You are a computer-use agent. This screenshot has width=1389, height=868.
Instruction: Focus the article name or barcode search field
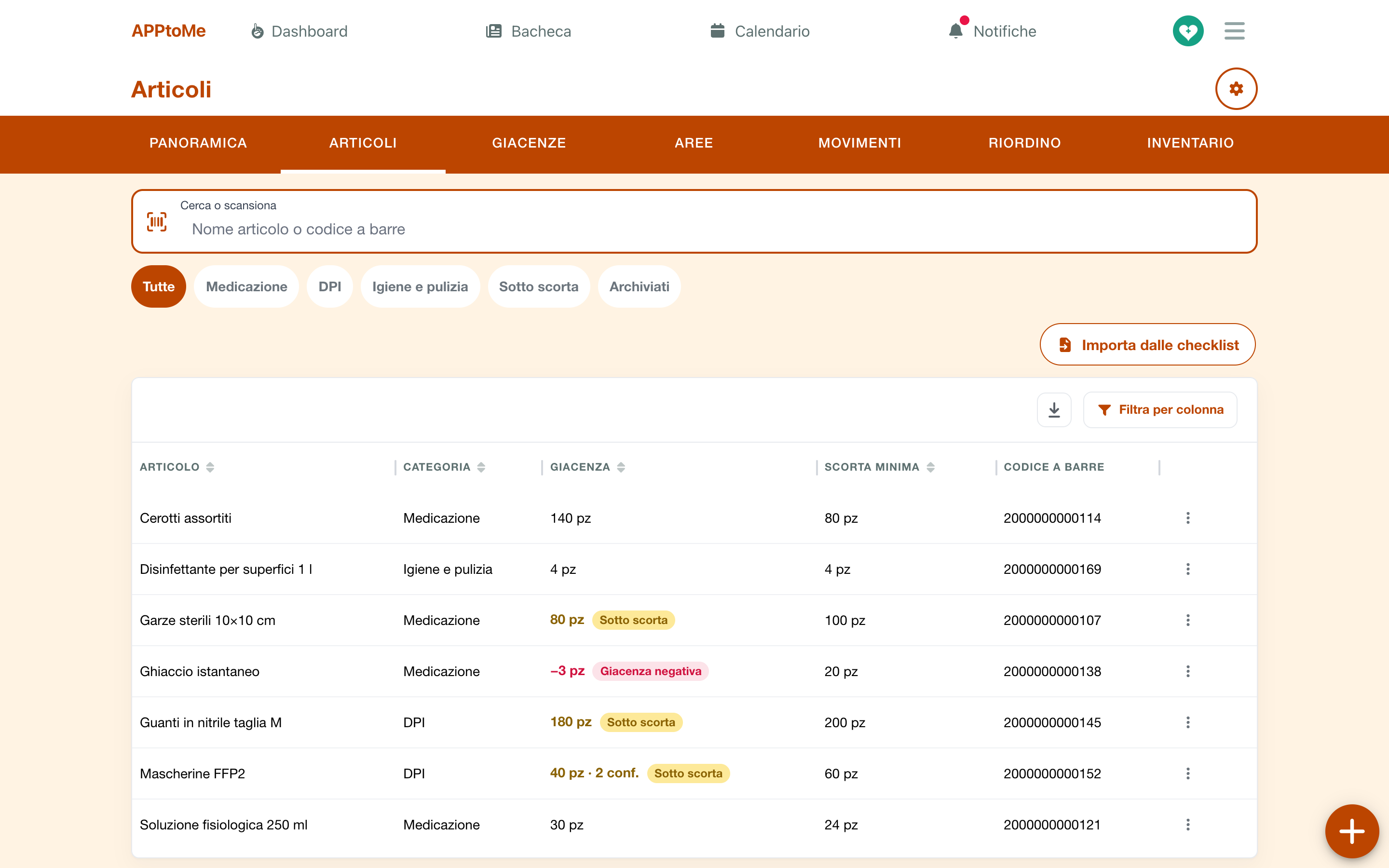(694, 222)
